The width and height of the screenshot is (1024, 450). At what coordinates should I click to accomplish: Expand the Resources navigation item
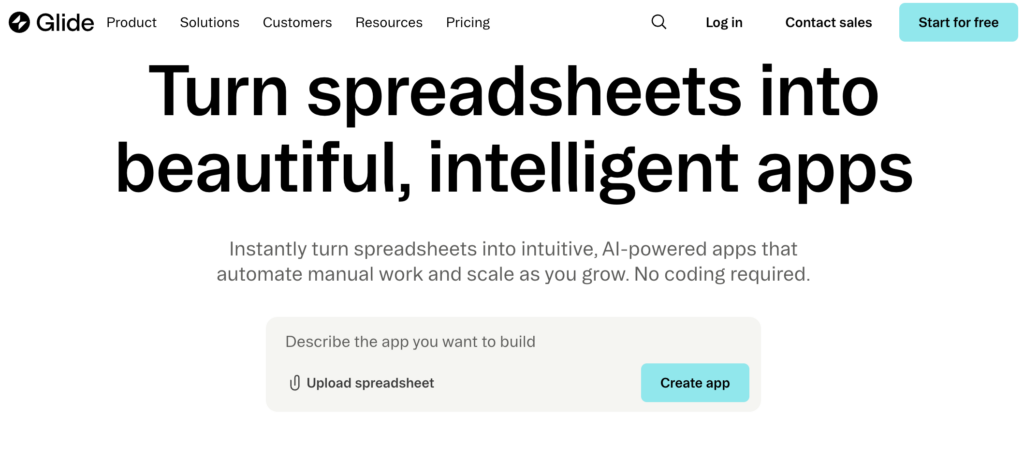pos(389,22)
